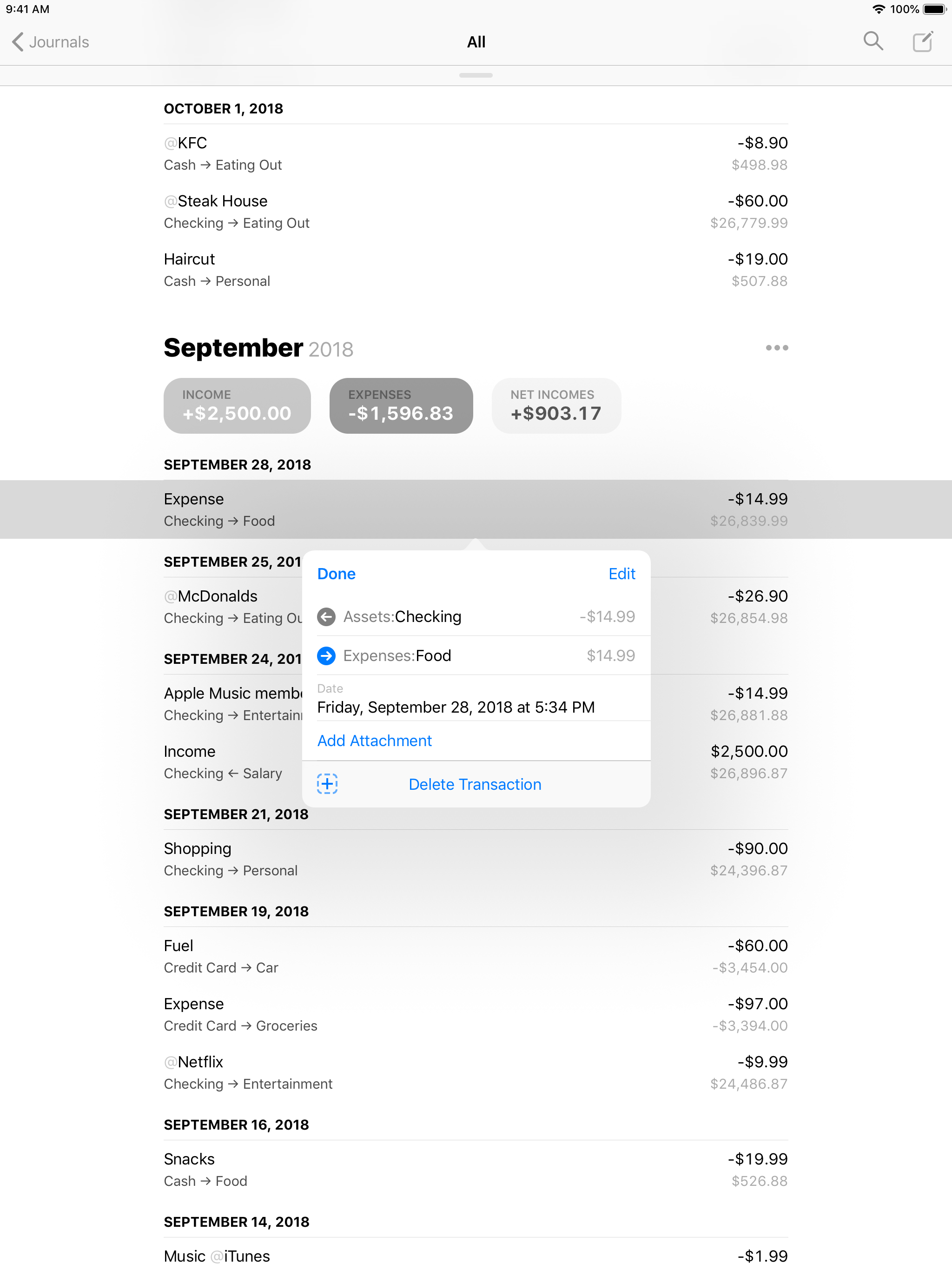The image size is (952, 1270).
Task: Open Add Attachment
Action: 374,741
